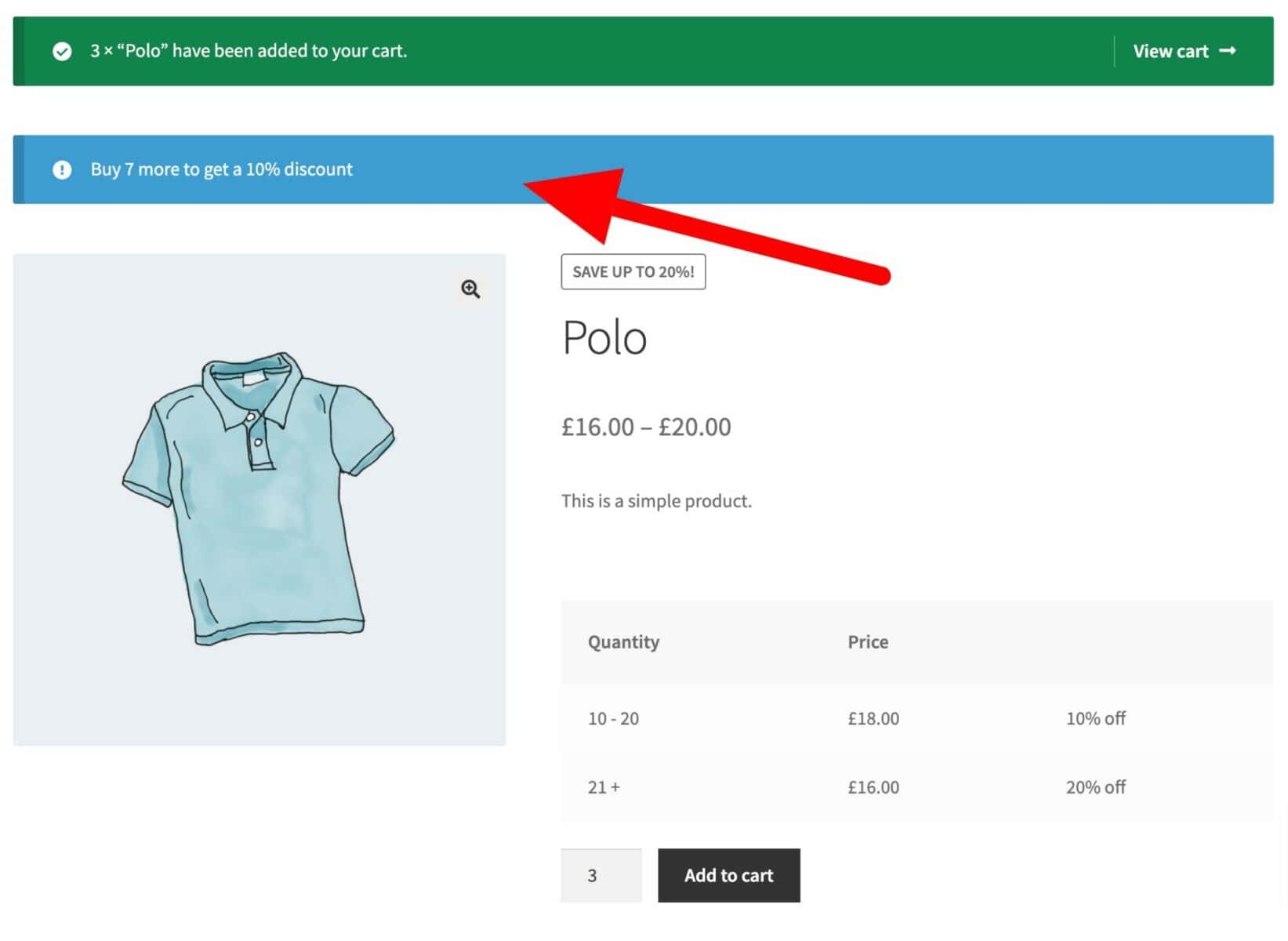Image resolution: width=1288 pixels, height=941 pixels.
Task: Click the Quantity column header
Action: click(623, 642)
